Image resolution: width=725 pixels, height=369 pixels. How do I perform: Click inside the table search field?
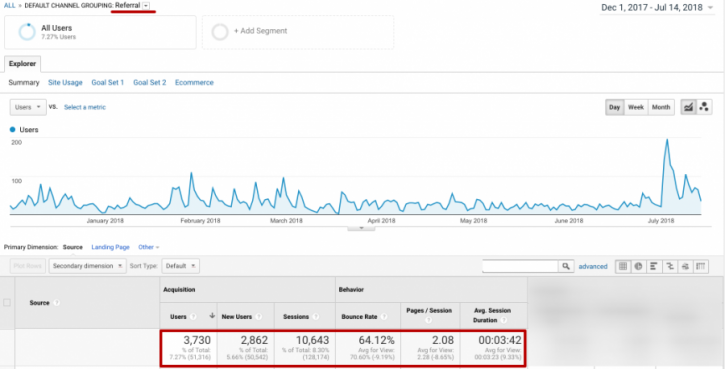[520, 266]
